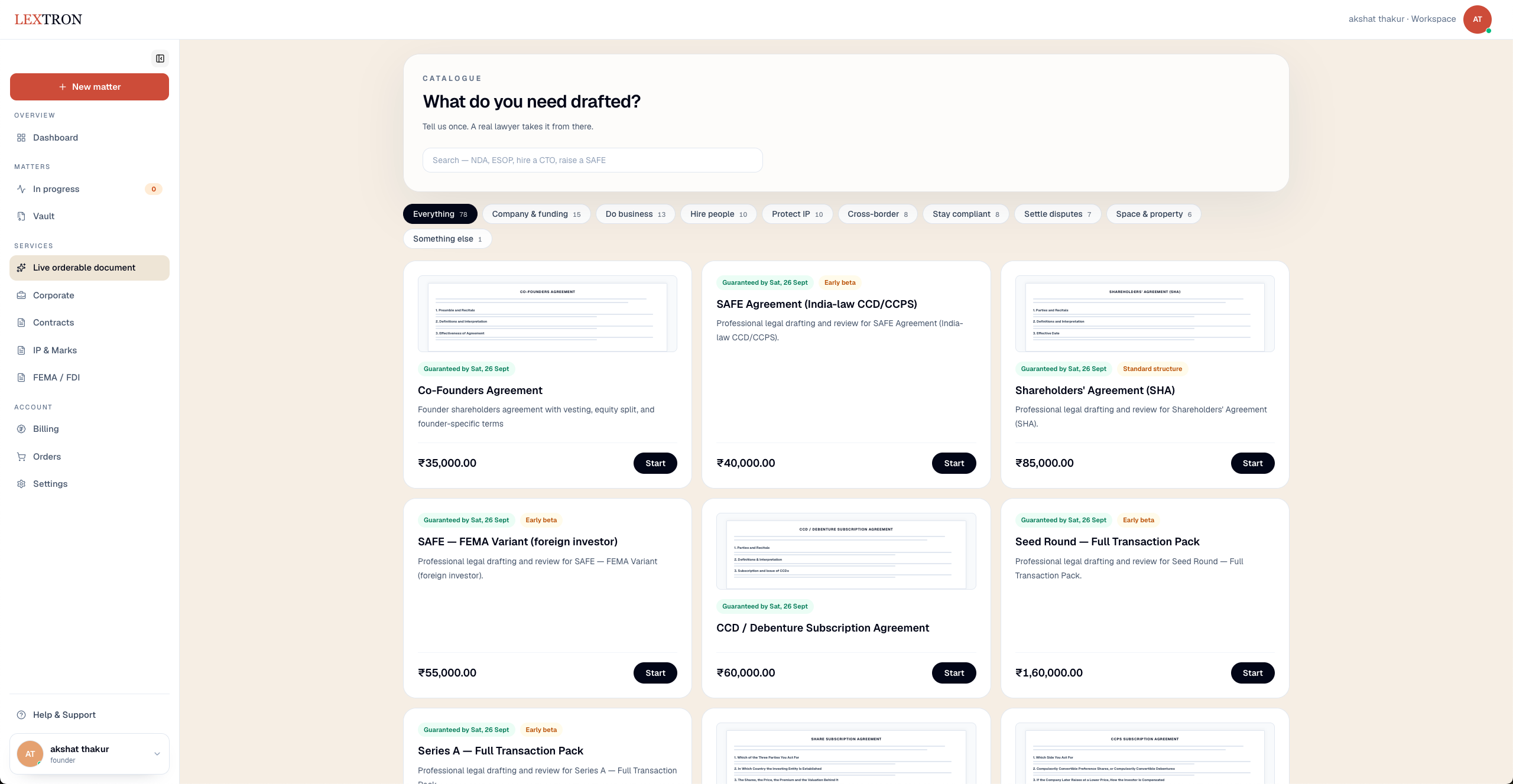
Task: Click the AT avatar top right
Action: pyautogui.click(x=1477, y=19)
